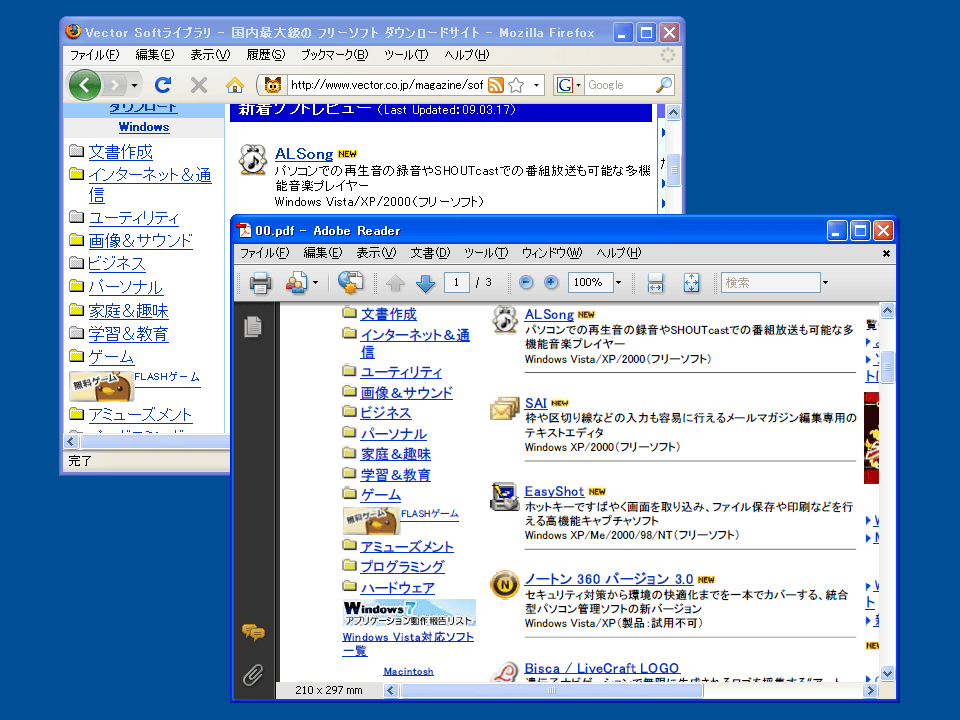Click the globe meeting icon in Adobe Reader
The height and width of the screenshot is (720, 960).
coord(351,283)
